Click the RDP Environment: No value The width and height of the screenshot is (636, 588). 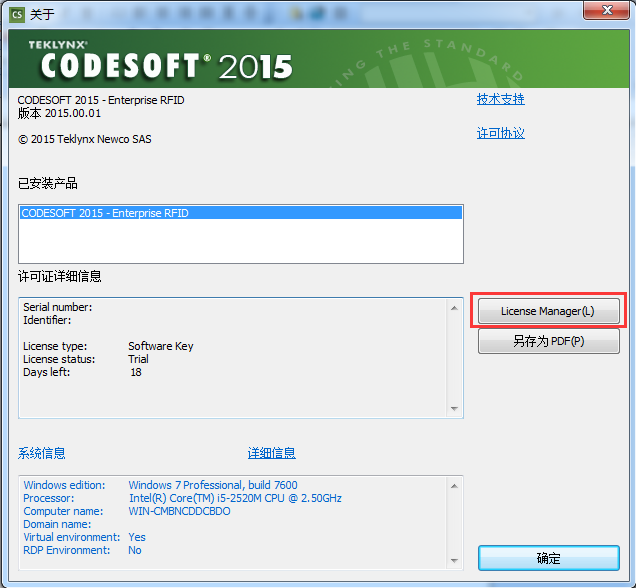pos(135,550)
